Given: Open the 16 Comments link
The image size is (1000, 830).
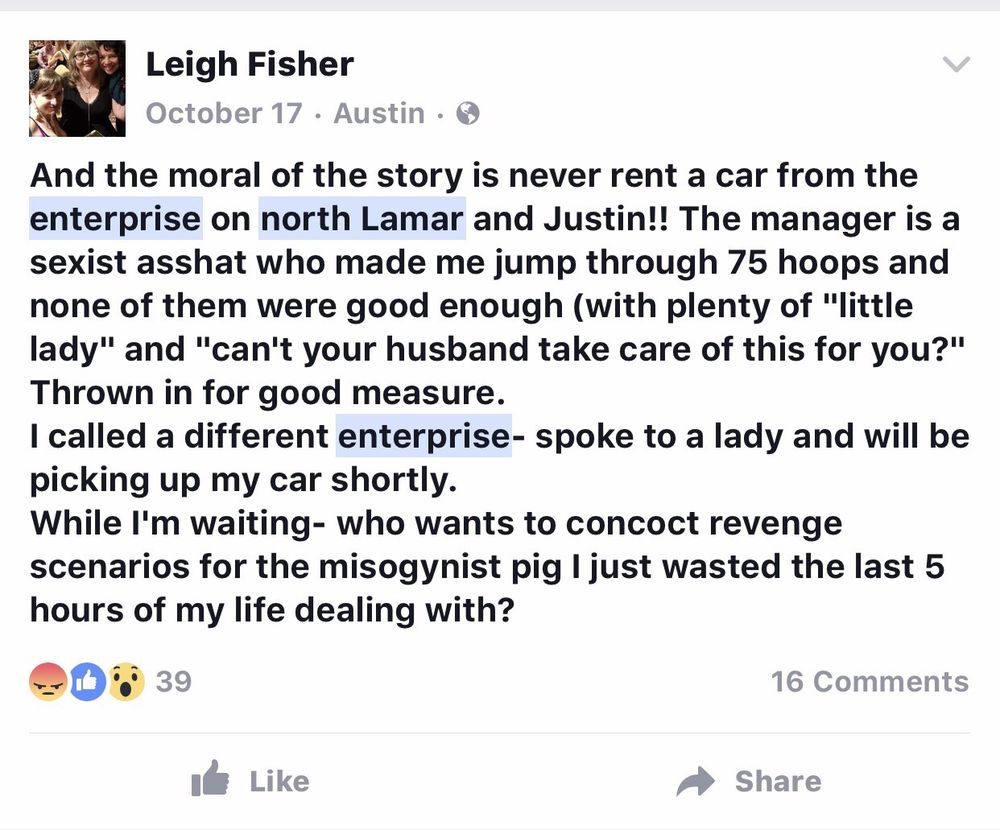Looking at the screenshot, I should click(869, 682).
